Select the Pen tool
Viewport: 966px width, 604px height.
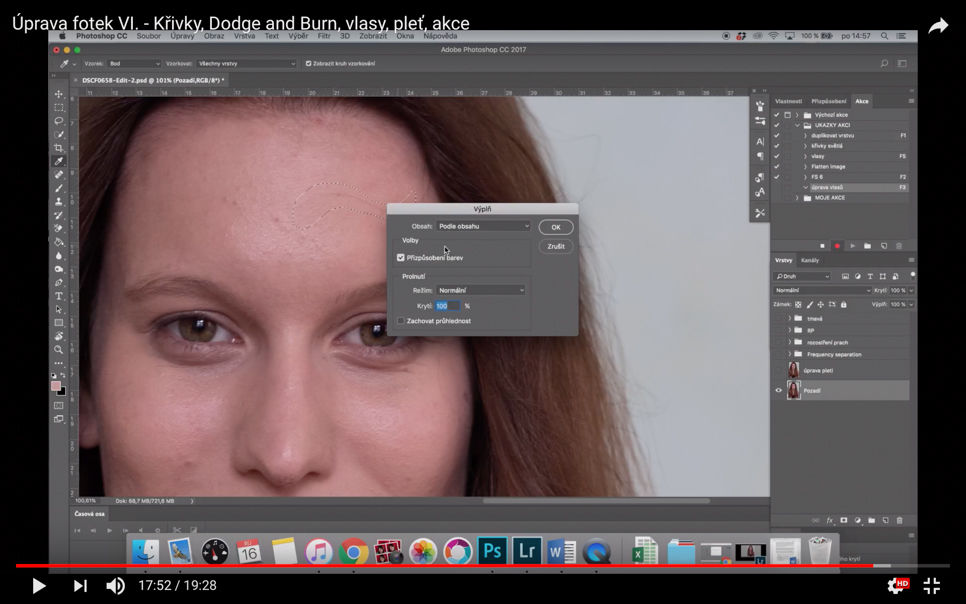pos(59,282)
